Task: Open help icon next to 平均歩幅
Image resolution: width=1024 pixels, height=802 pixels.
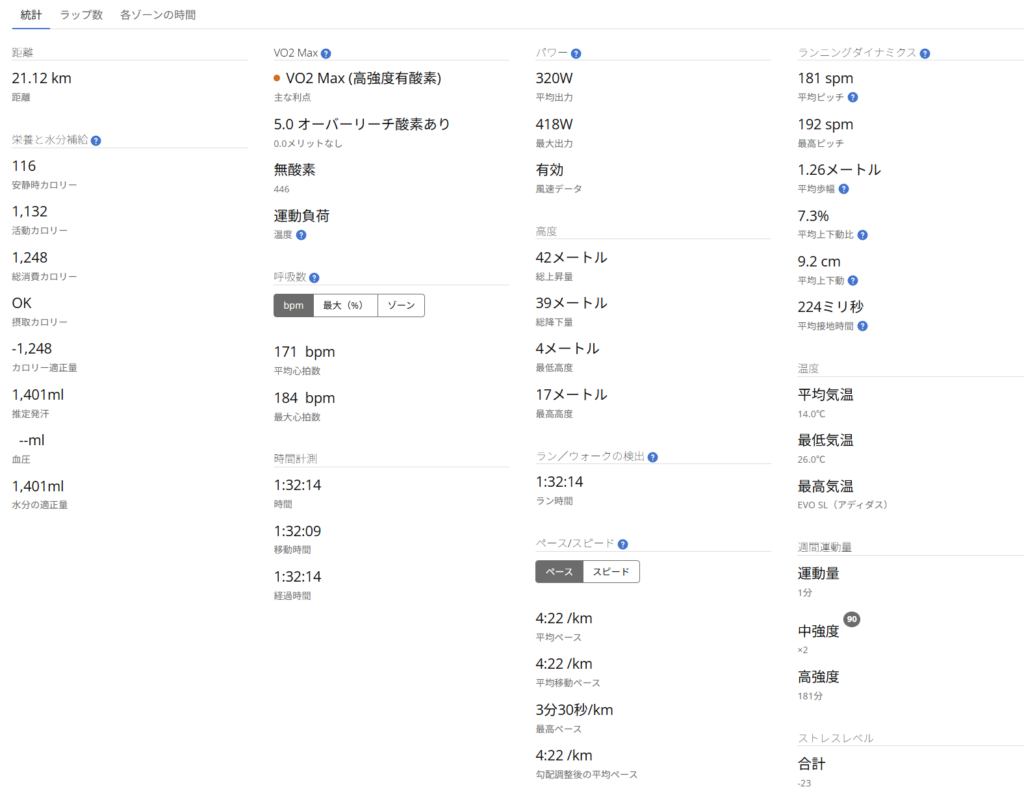Action: click(844, 189)
